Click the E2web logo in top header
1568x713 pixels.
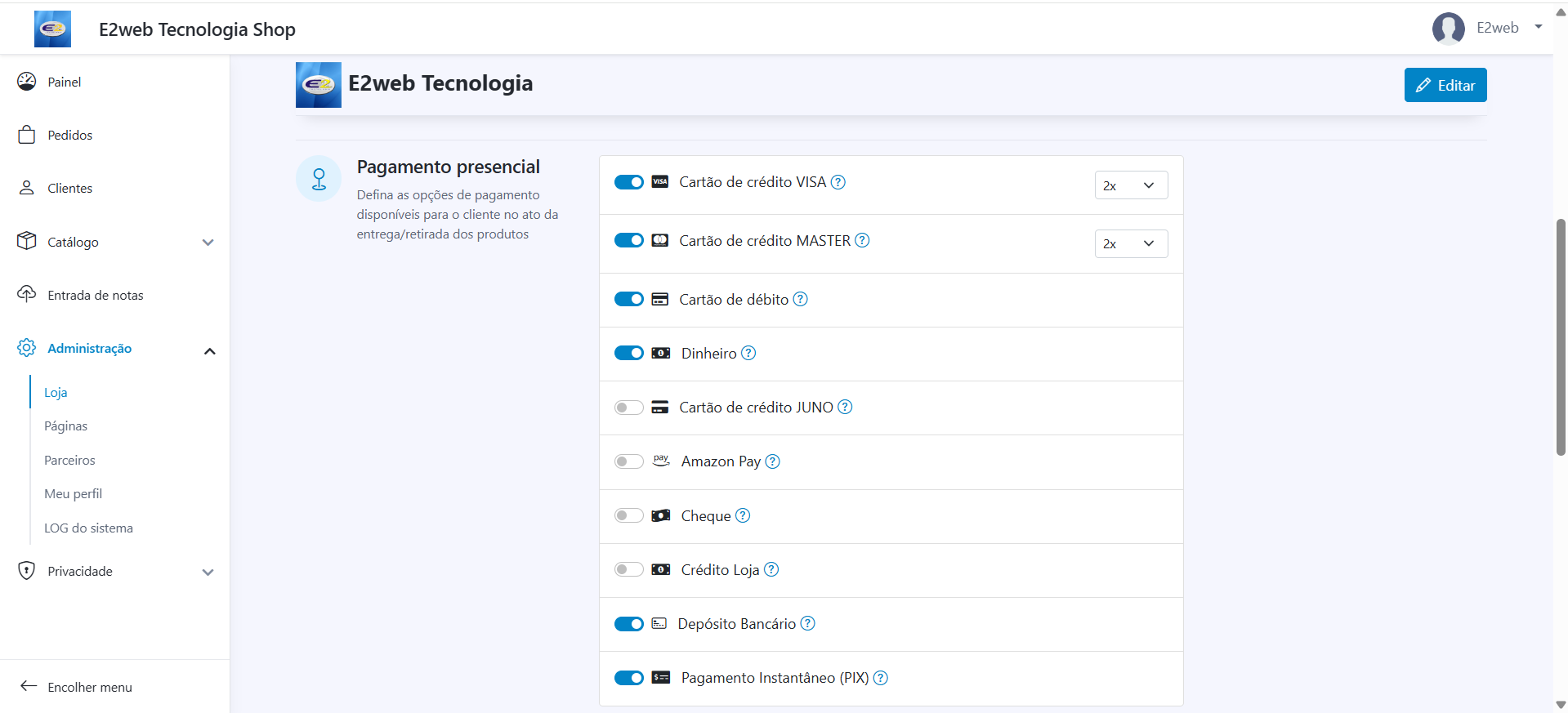(52, 29)
